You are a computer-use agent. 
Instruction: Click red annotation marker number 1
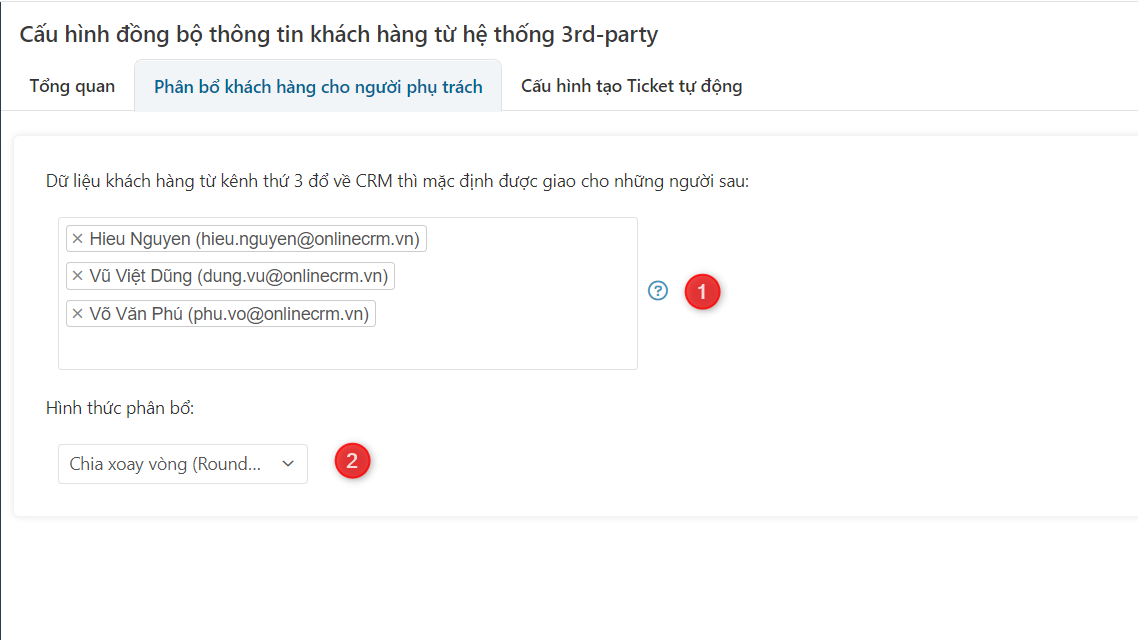[702, 292]
